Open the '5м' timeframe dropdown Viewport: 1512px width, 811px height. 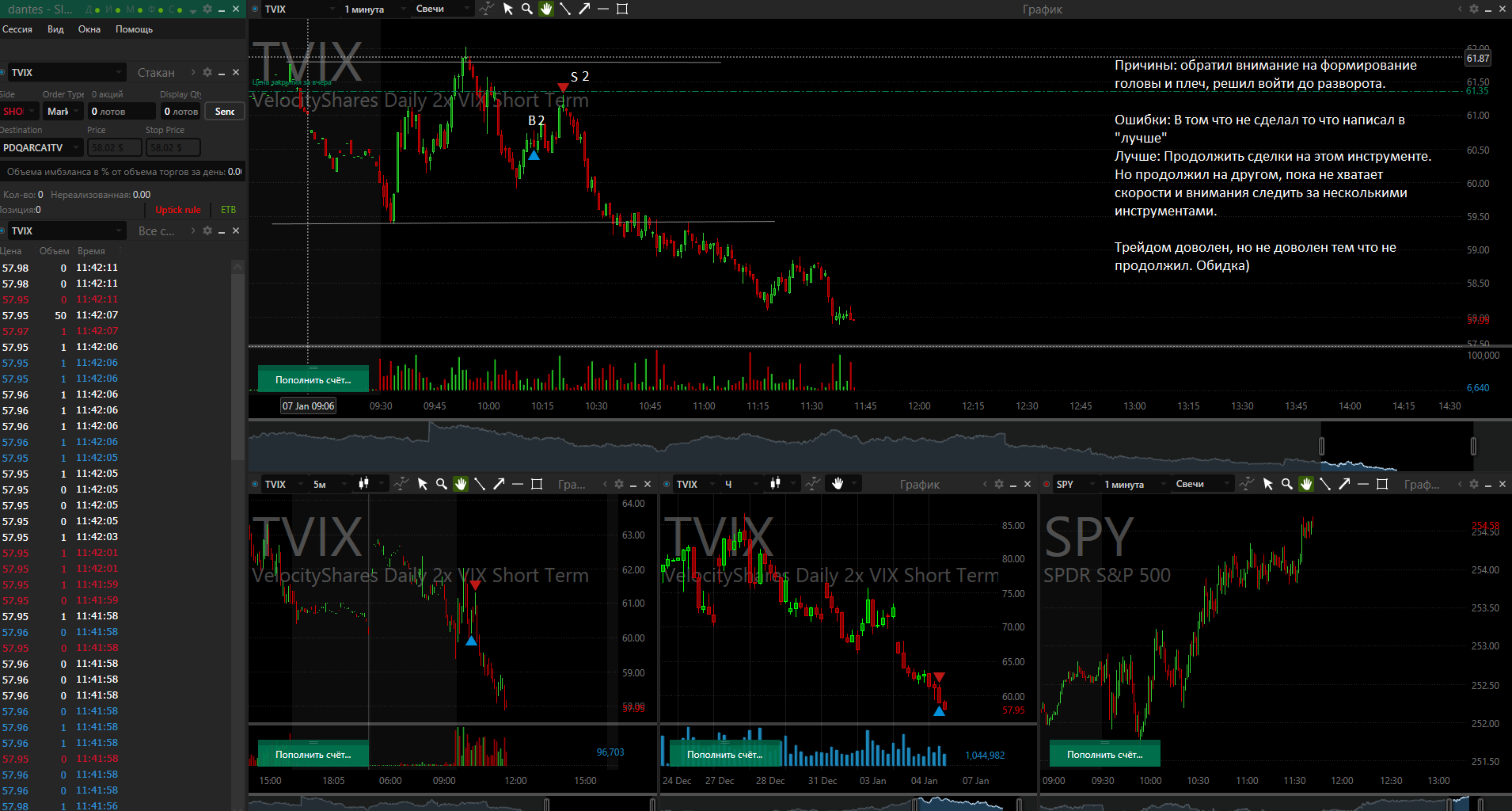click(330, 484)
